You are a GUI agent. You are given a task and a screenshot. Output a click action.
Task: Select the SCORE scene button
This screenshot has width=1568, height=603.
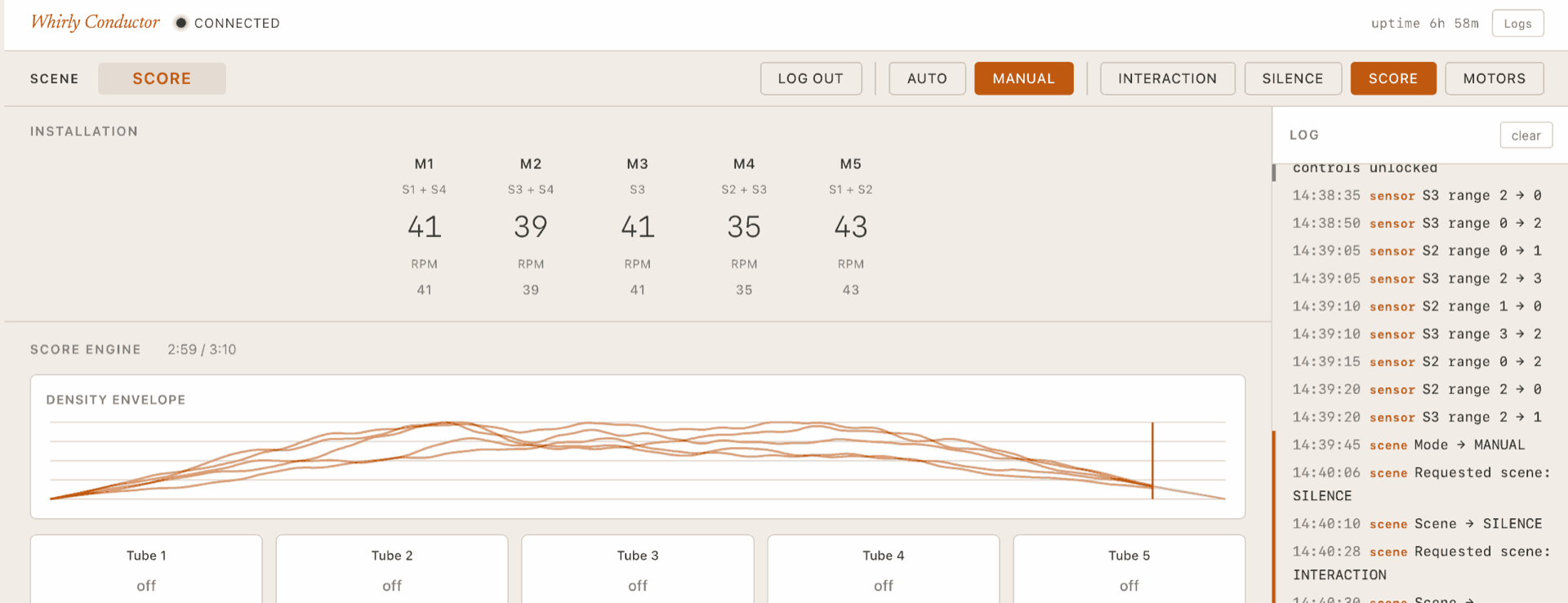pyautogui.click(x=1392, y=78)
